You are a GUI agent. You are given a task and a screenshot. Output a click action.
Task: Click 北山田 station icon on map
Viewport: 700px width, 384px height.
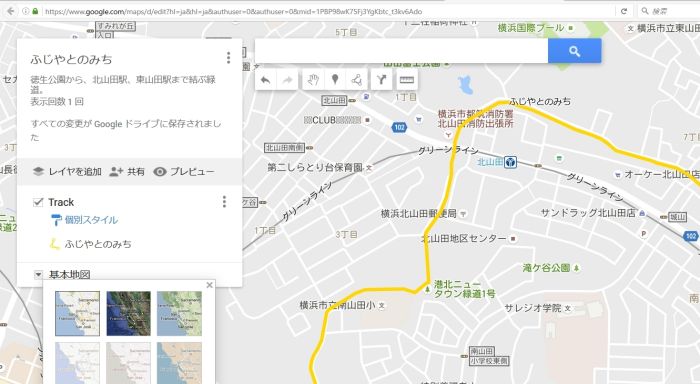point(510,162)
